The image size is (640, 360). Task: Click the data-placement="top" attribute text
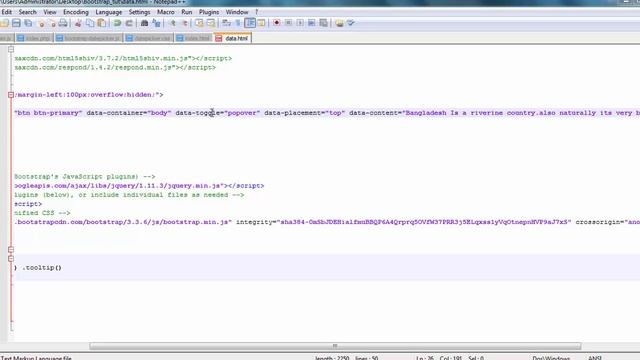click(x=304, y=113)
